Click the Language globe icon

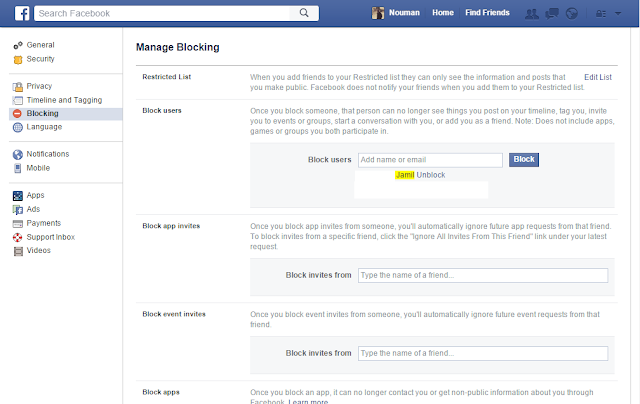pos(18,127)
